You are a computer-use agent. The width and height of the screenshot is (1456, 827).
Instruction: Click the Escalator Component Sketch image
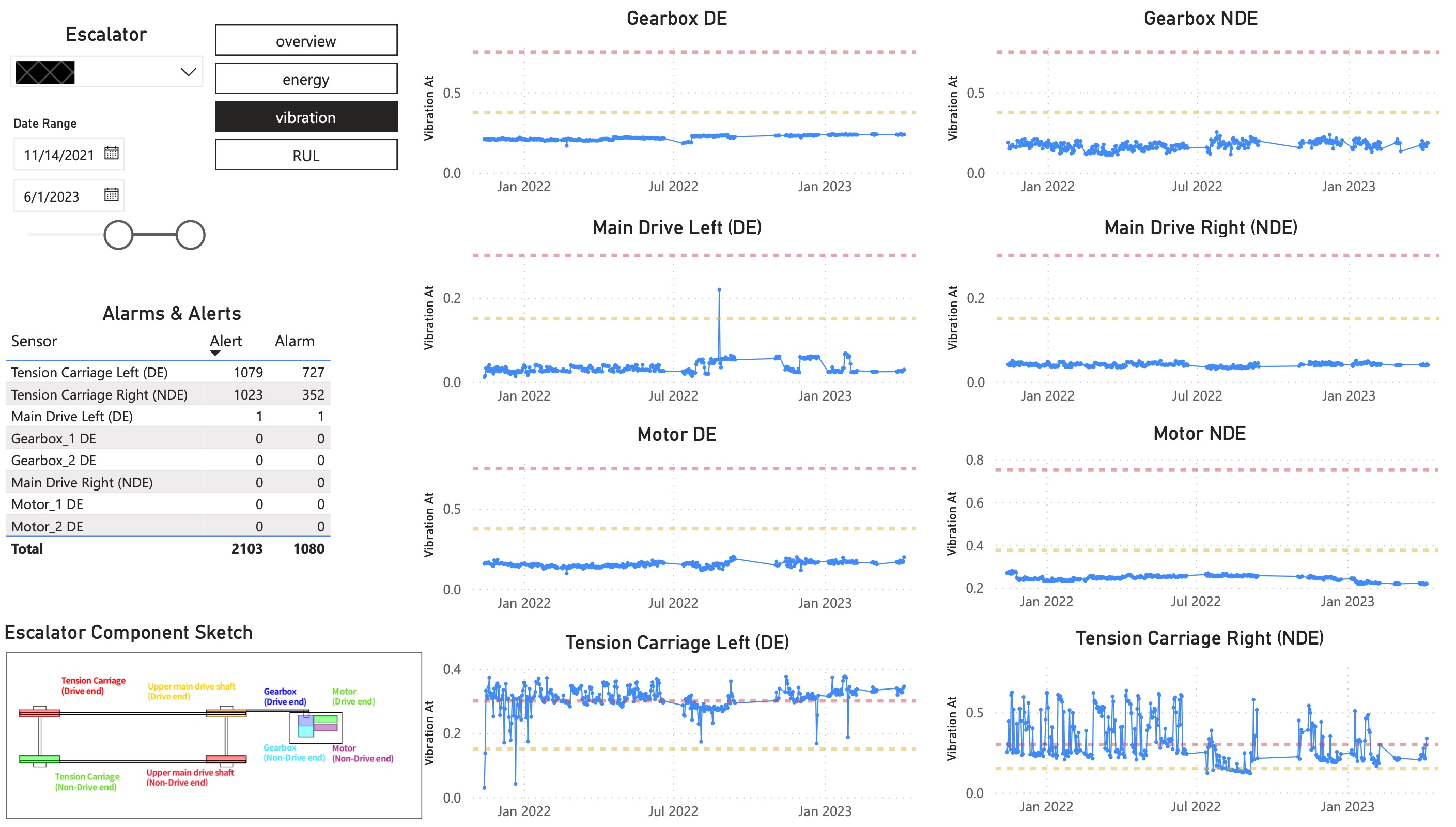(213, 734)
